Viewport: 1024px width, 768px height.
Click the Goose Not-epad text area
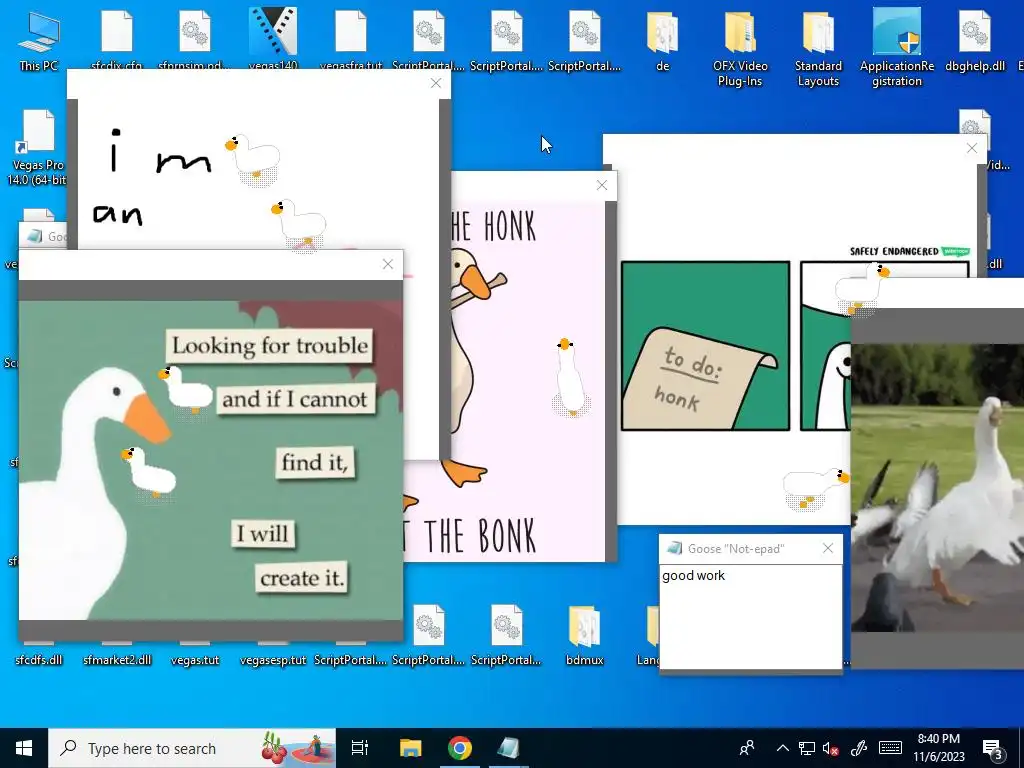[x=750, y=616]
